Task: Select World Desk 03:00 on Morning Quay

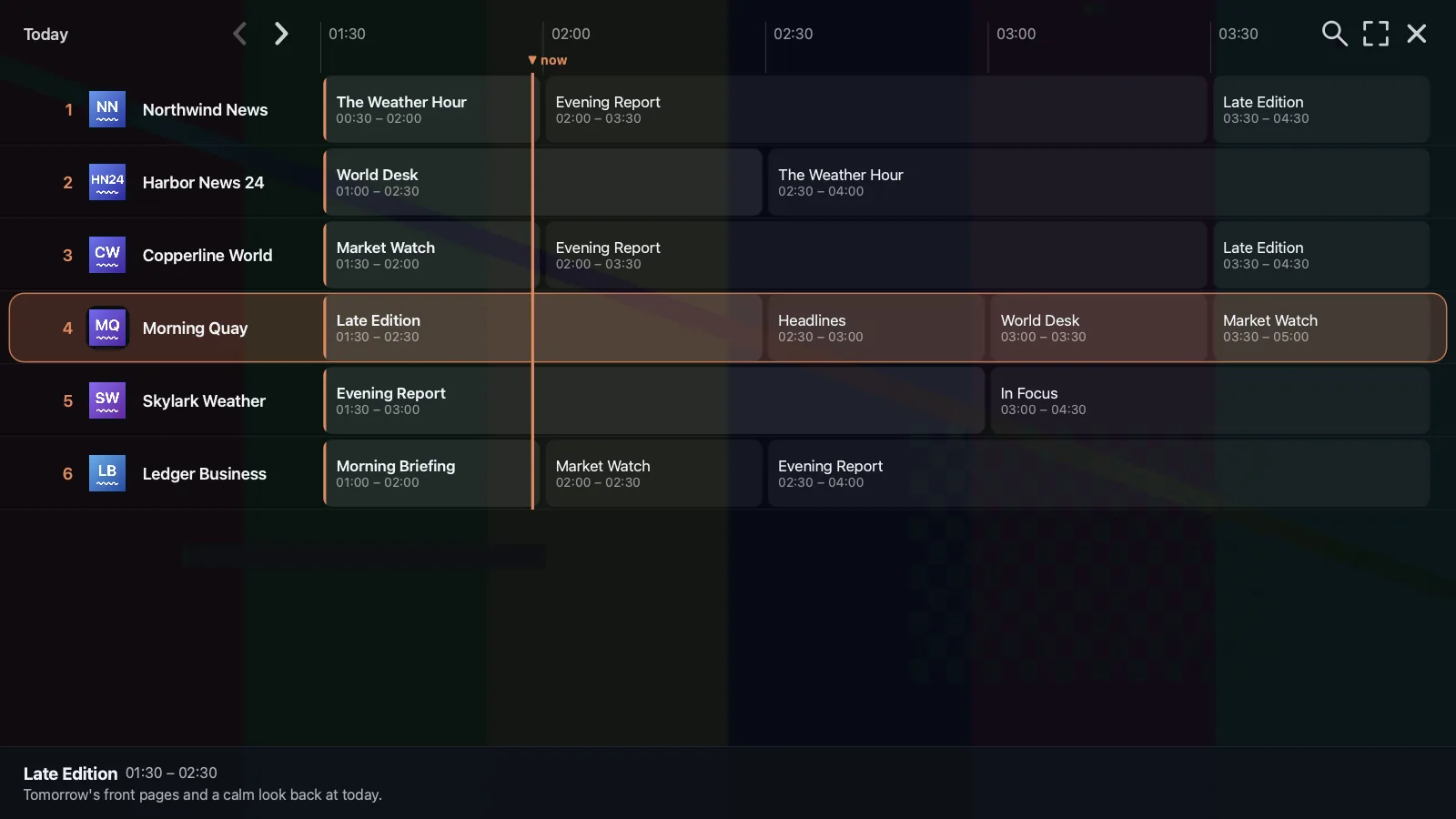Action: [x=1098, y=328]
